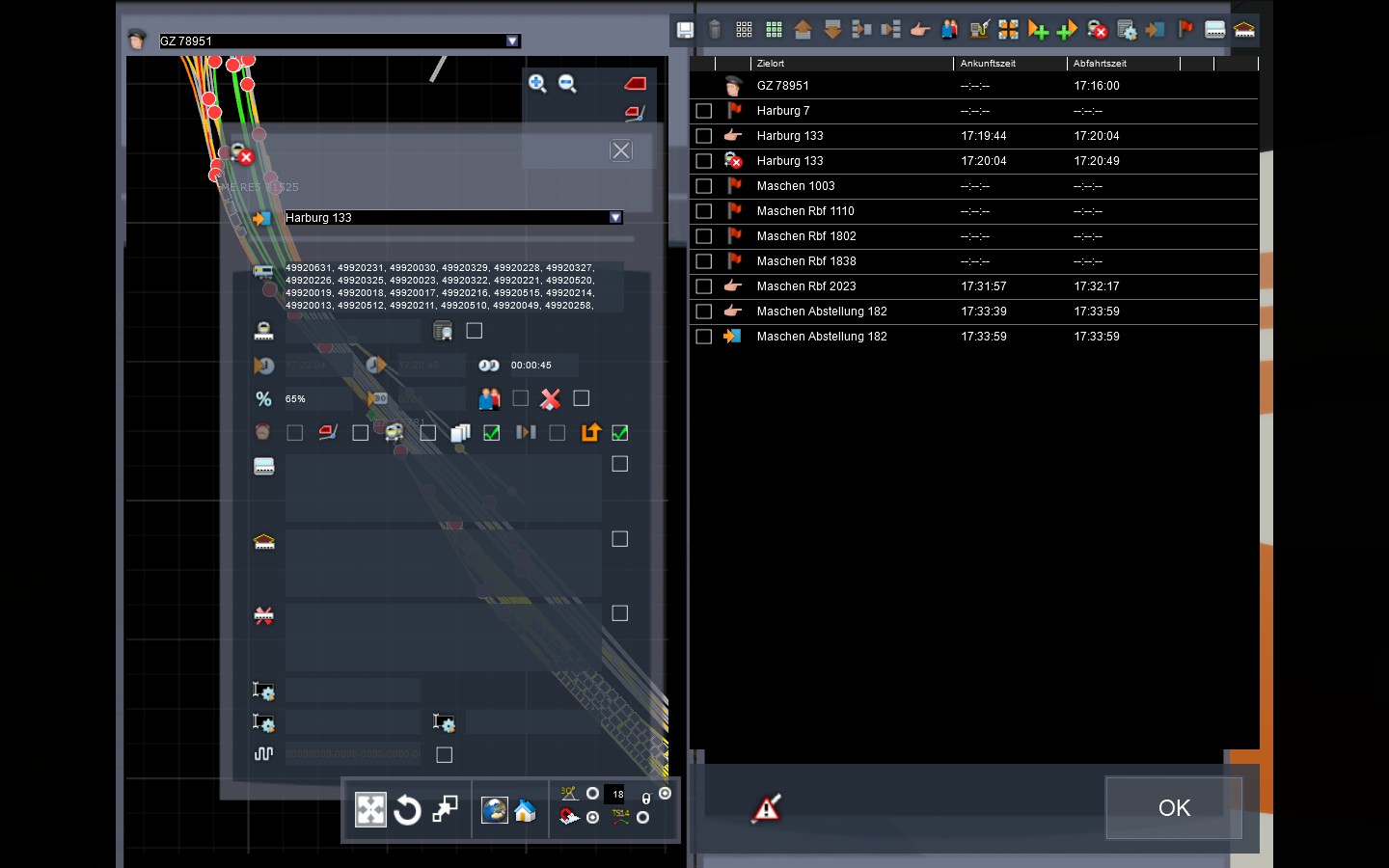Viewport: 1389px width, 868px height.
Task: Select the first Maschen Abstellung 182 stop row
Action: [x=974, y=312]
